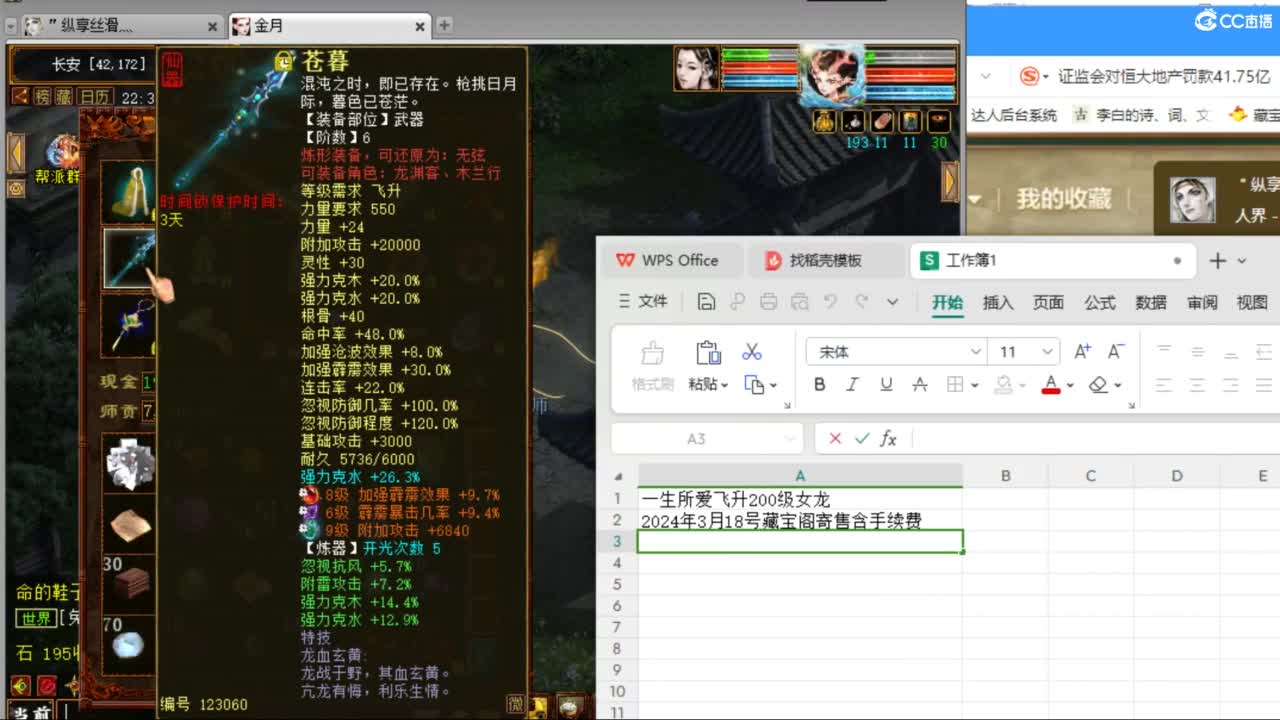This screenshot has width=1280, height=720.
Task: Click the new game tab plus button
Action: click(444, 25)
